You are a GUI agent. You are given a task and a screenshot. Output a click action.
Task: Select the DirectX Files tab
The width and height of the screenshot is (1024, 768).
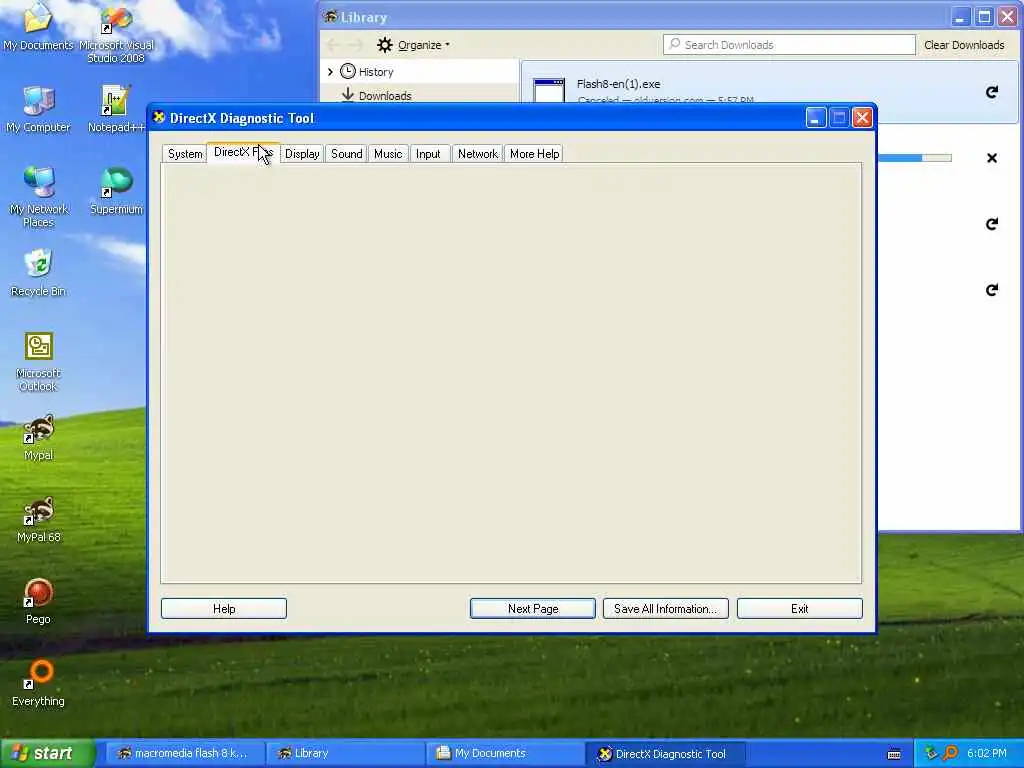[243, 152]
